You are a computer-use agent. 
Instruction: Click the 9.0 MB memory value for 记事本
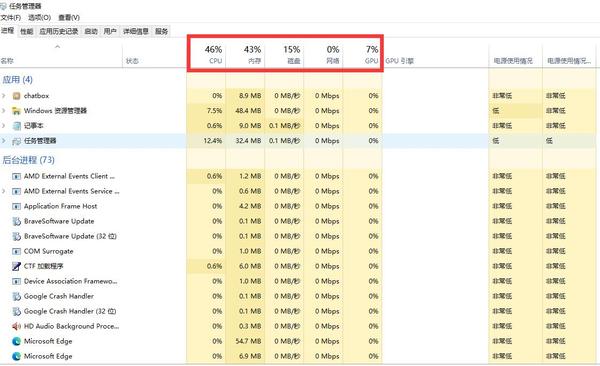[250, 126]
